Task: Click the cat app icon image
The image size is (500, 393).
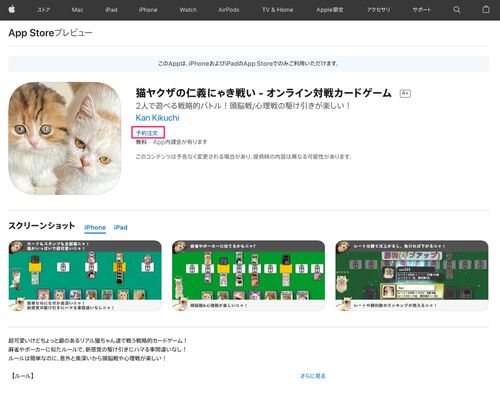Action: point(65,138)
